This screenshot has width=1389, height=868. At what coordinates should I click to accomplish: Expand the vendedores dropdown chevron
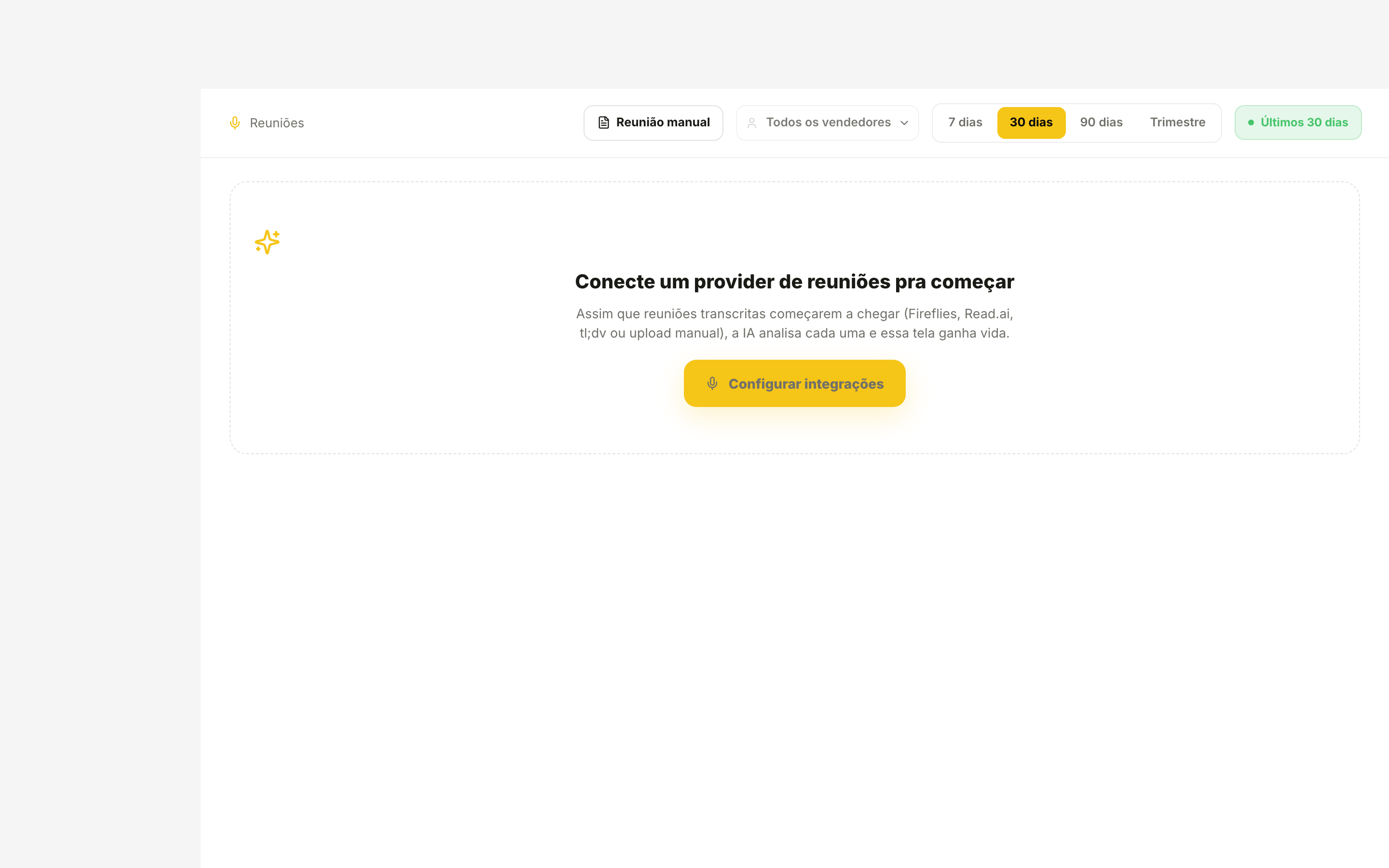[904, 123]
